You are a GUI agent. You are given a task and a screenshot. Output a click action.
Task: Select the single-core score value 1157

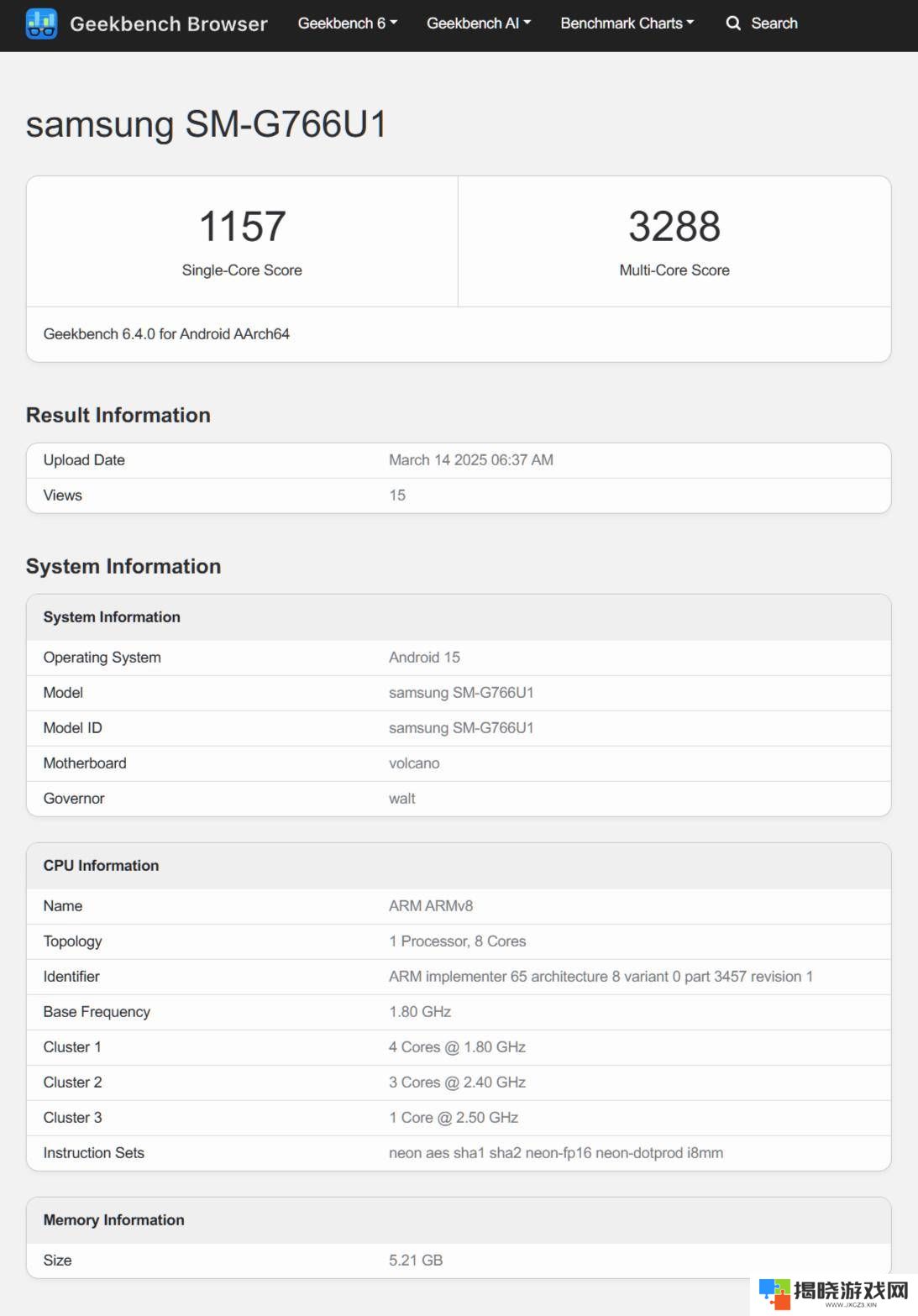(242, 226)
